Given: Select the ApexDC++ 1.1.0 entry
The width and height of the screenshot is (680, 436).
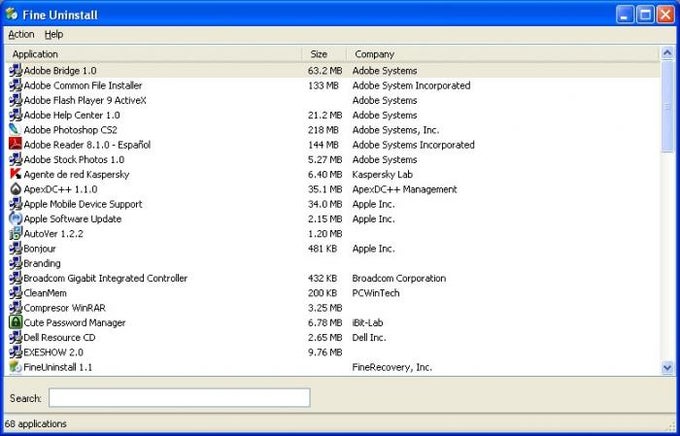Looking at the screenshot, I should point(60,189).
